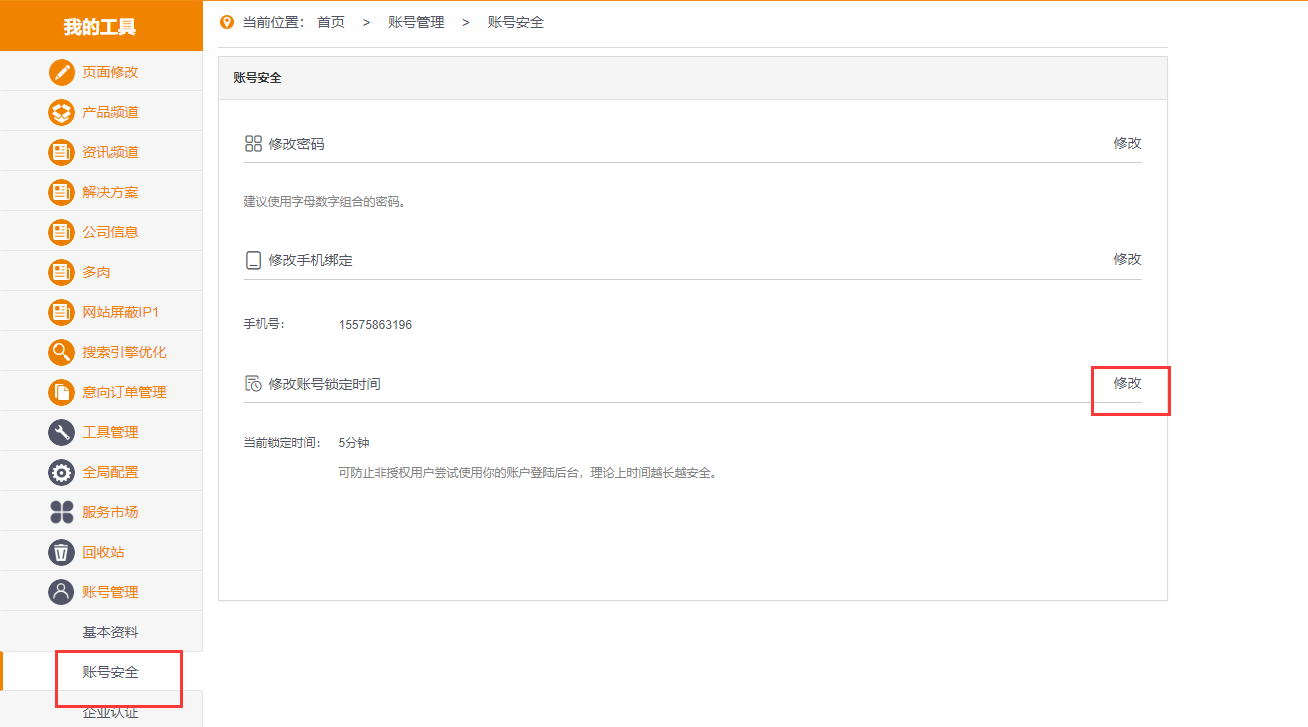The image size is (1308, 727).
Task: Click the 修改密码 section heading
Action: [x=296, y=144]
